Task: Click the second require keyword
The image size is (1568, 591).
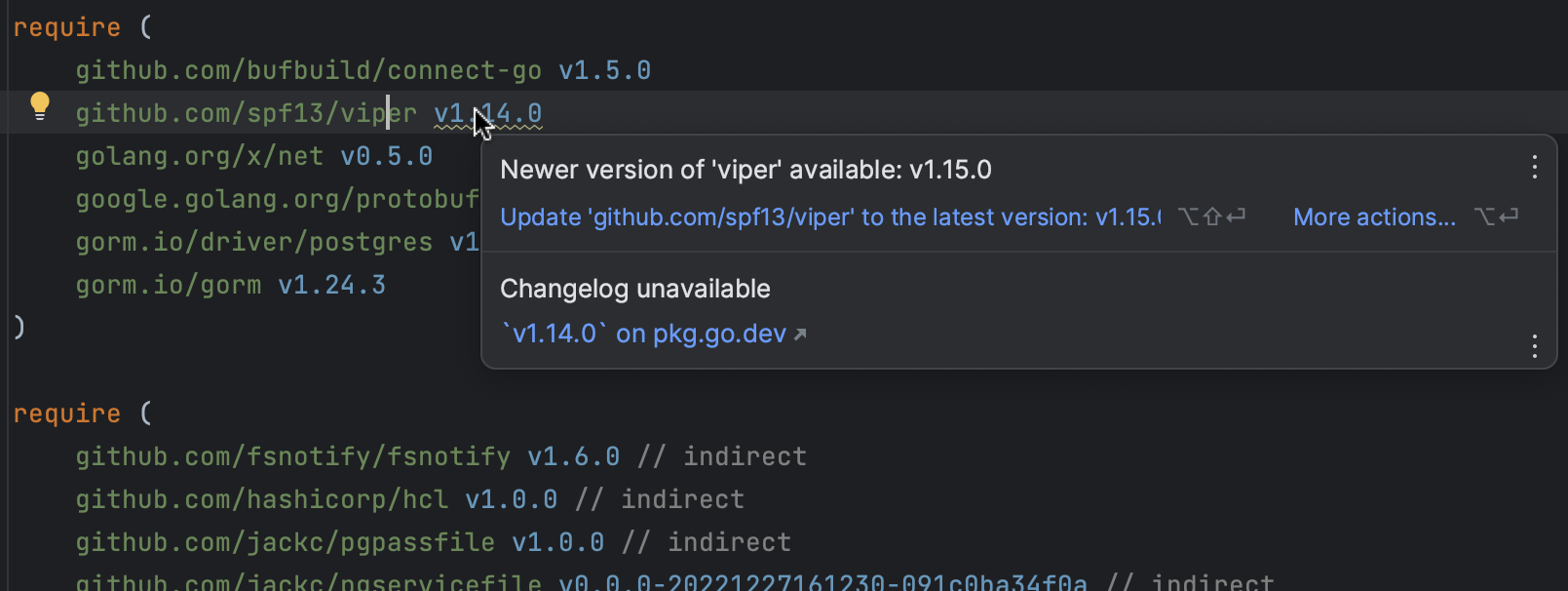Action: click(66, 414)
